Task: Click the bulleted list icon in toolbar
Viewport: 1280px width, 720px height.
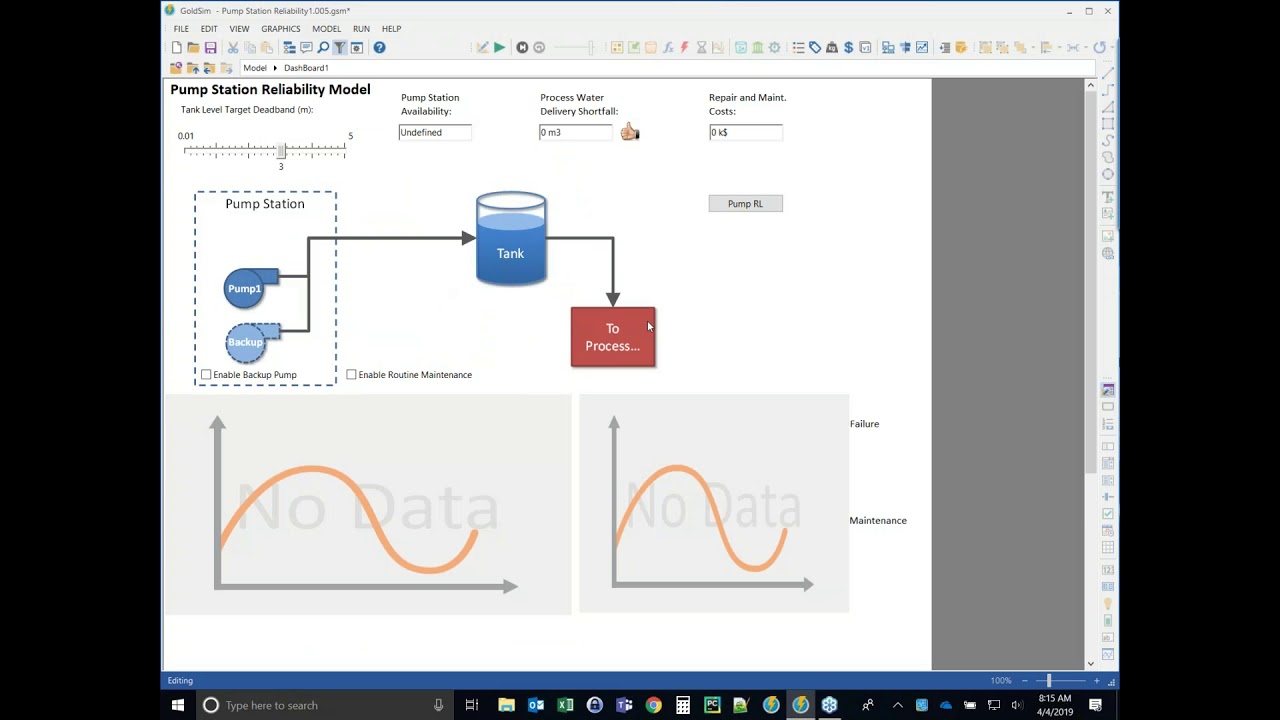Action: [x=798, y=47]
